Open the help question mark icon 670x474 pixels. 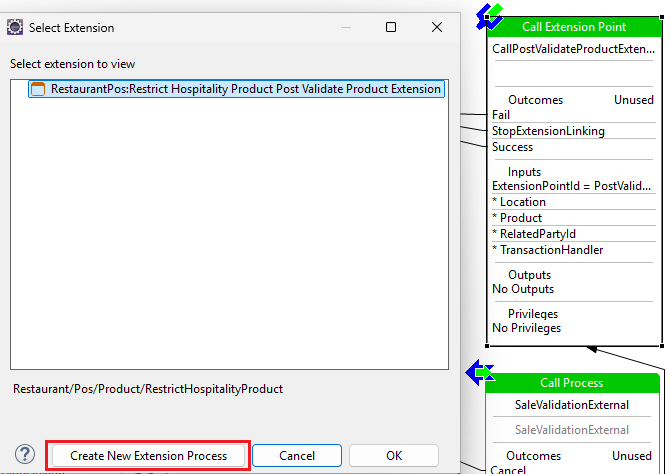coord(25,455)
